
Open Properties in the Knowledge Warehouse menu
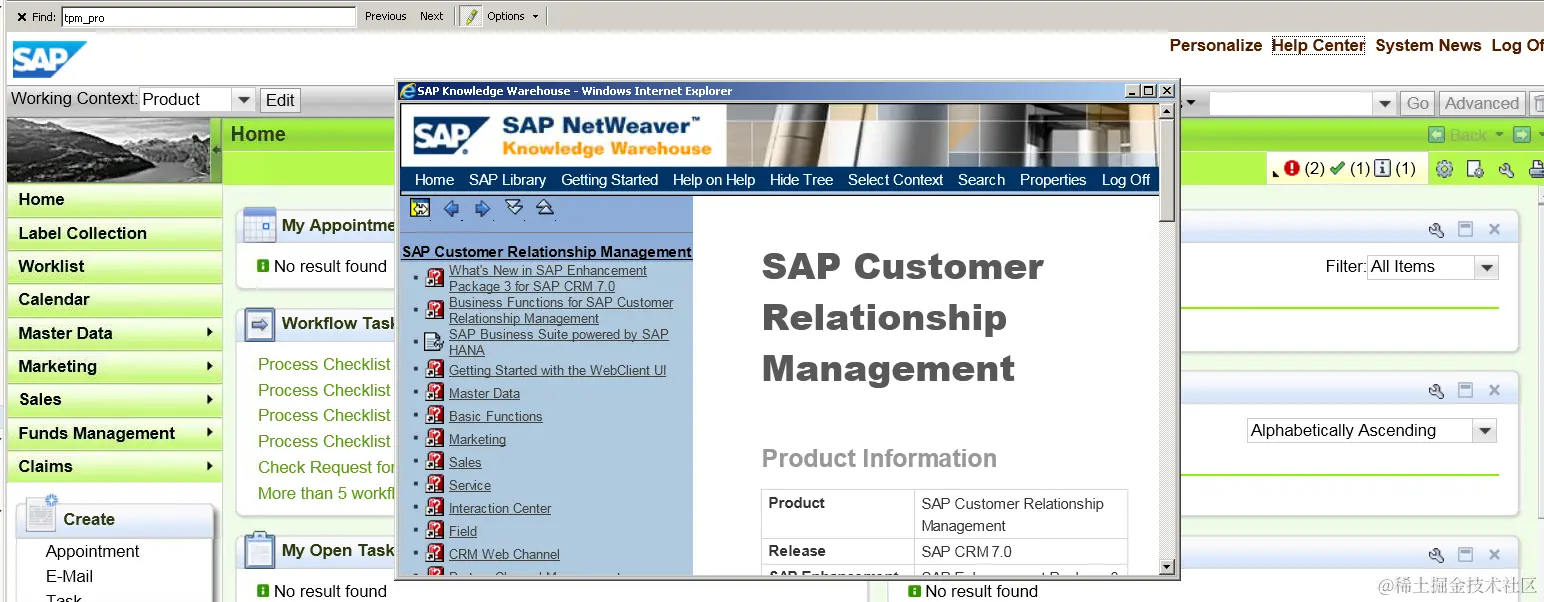coord(1053,180)
